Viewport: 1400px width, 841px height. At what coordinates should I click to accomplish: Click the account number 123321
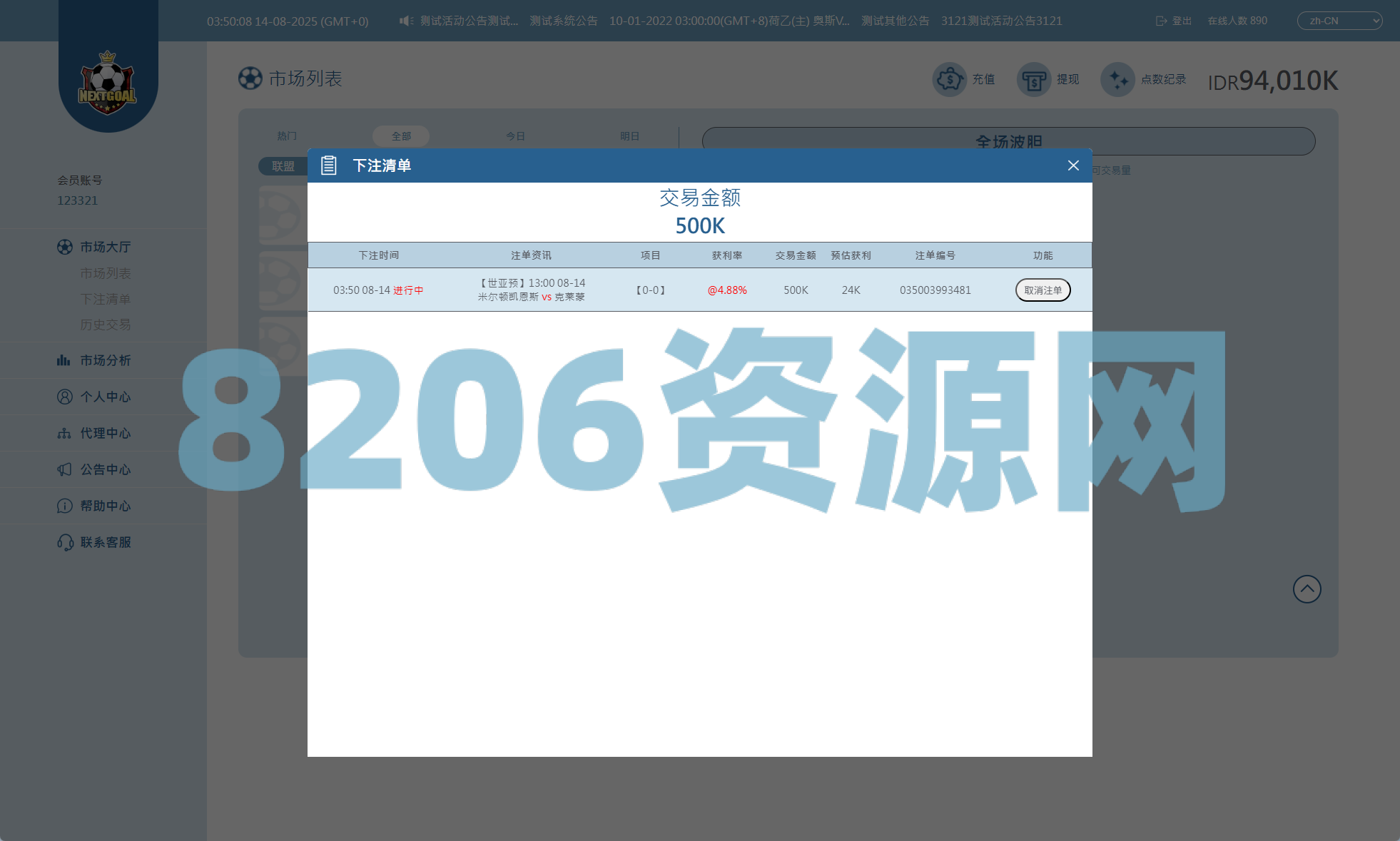[77, 200]
